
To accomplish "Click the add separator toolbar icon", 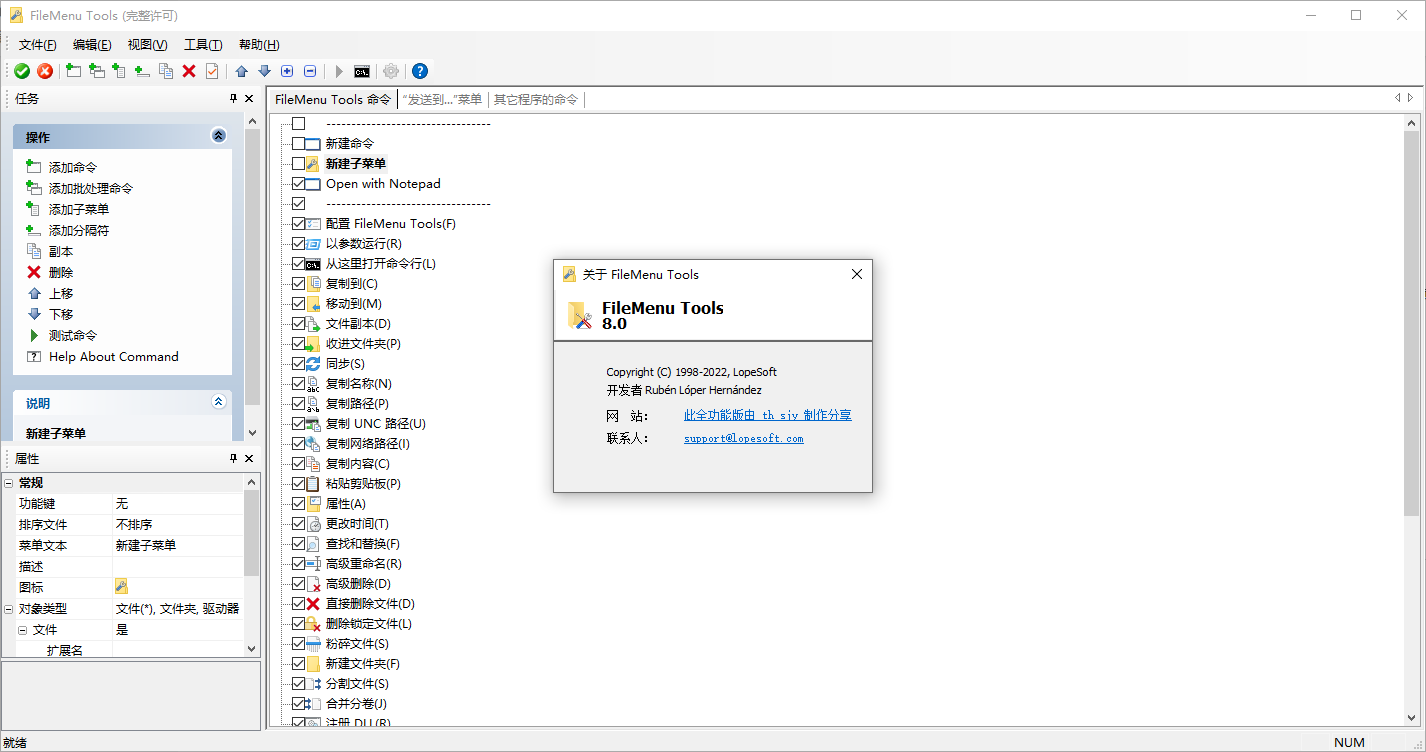I will coord(143,71).
